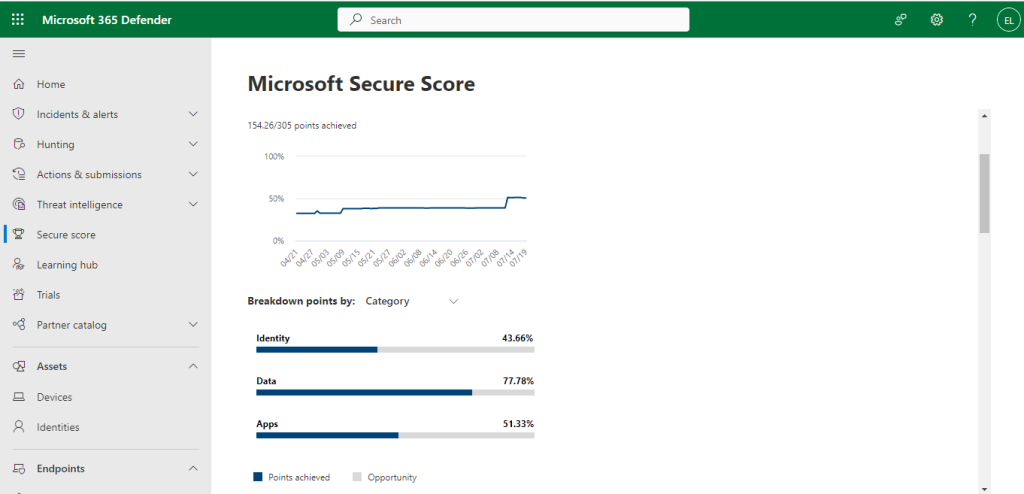This screenshot has height=494, width=1024.
Task: Open the Help question mark icon
Action: [972, 20]
